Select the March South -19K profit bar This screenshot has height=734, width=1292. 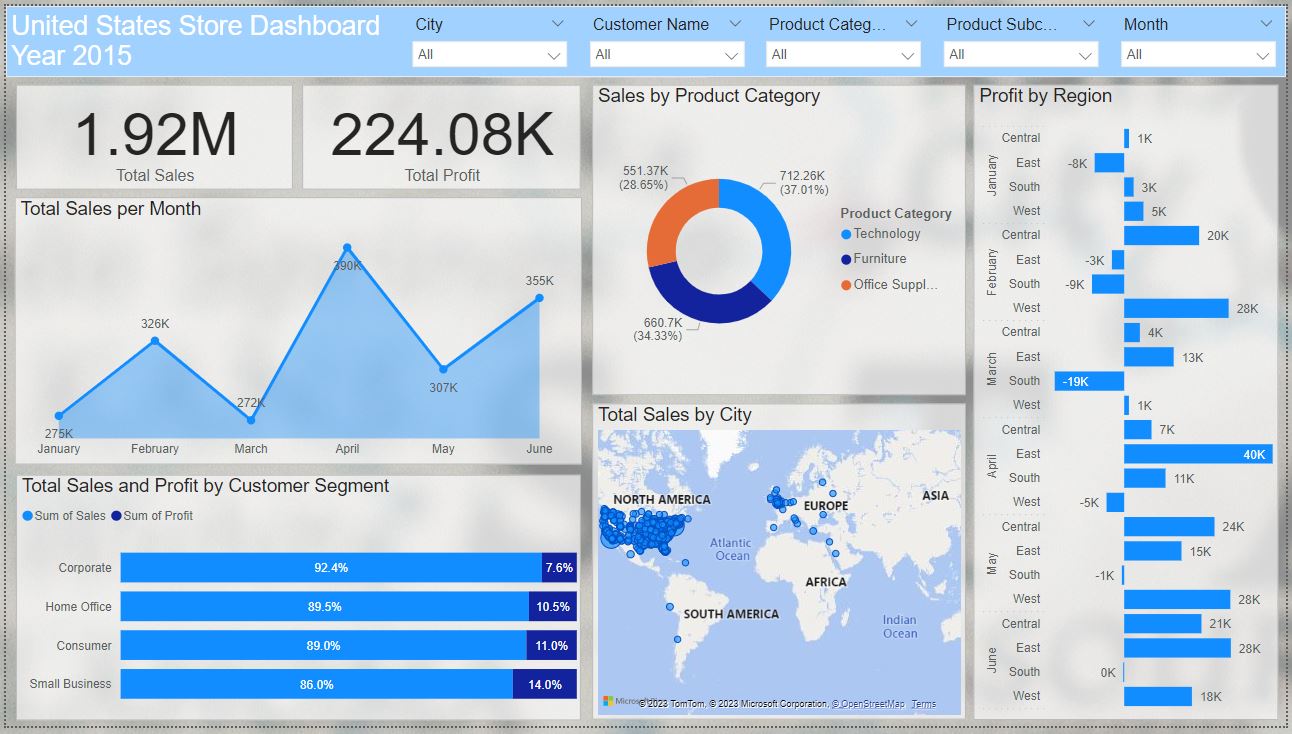tap(1088, 381)
